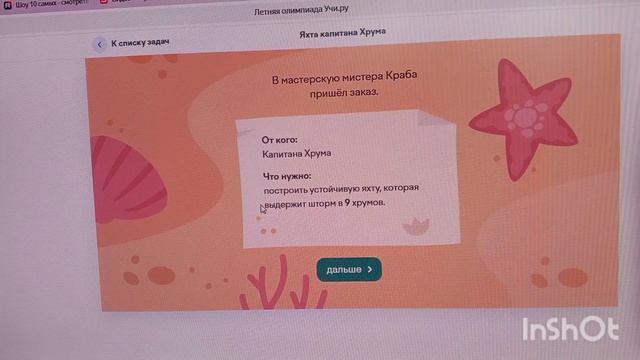Click the text 'В мастерскую мистера Краба'
Image resolution: width=640 pixels, height=360 pixels.
(x=344, y=77)
